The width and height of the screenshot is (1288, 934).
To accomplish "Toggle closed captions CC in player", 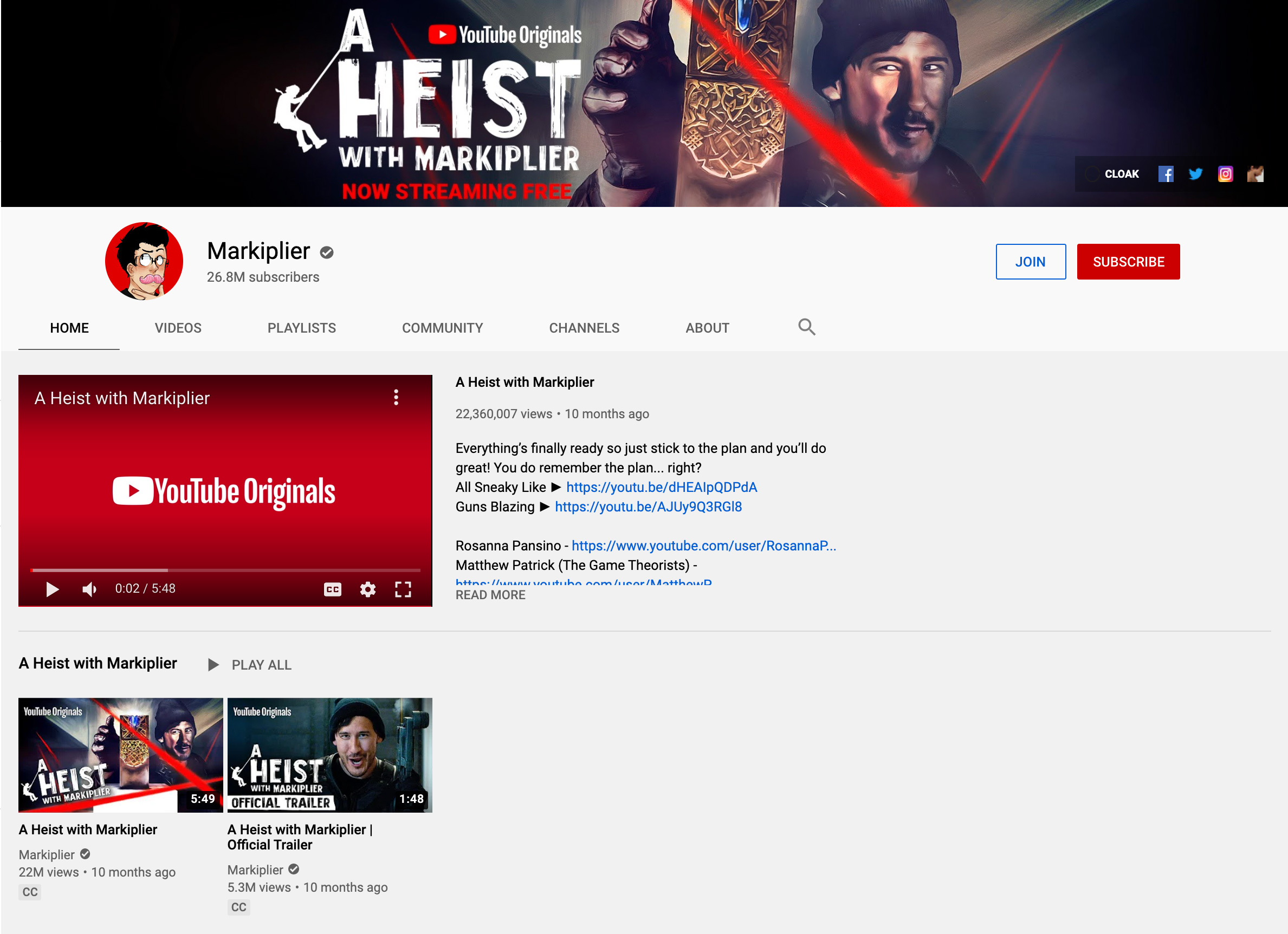I will (332, 589).
